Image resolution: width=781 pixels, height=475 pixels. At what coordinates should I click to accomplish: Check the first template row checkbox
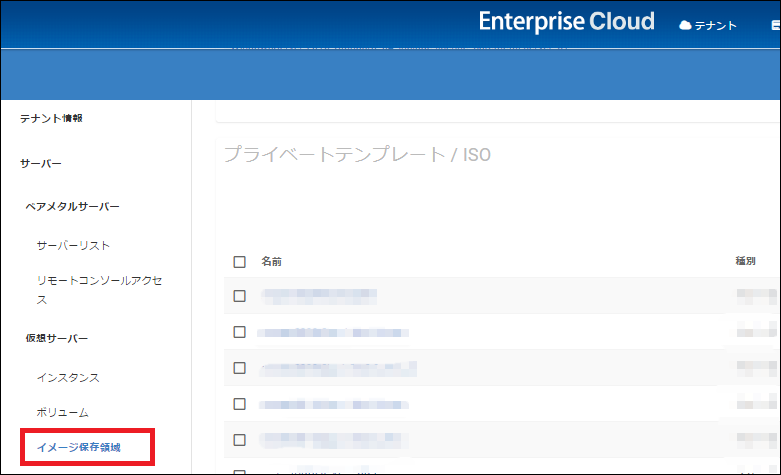pyautogui.click(x=239, y=296)
